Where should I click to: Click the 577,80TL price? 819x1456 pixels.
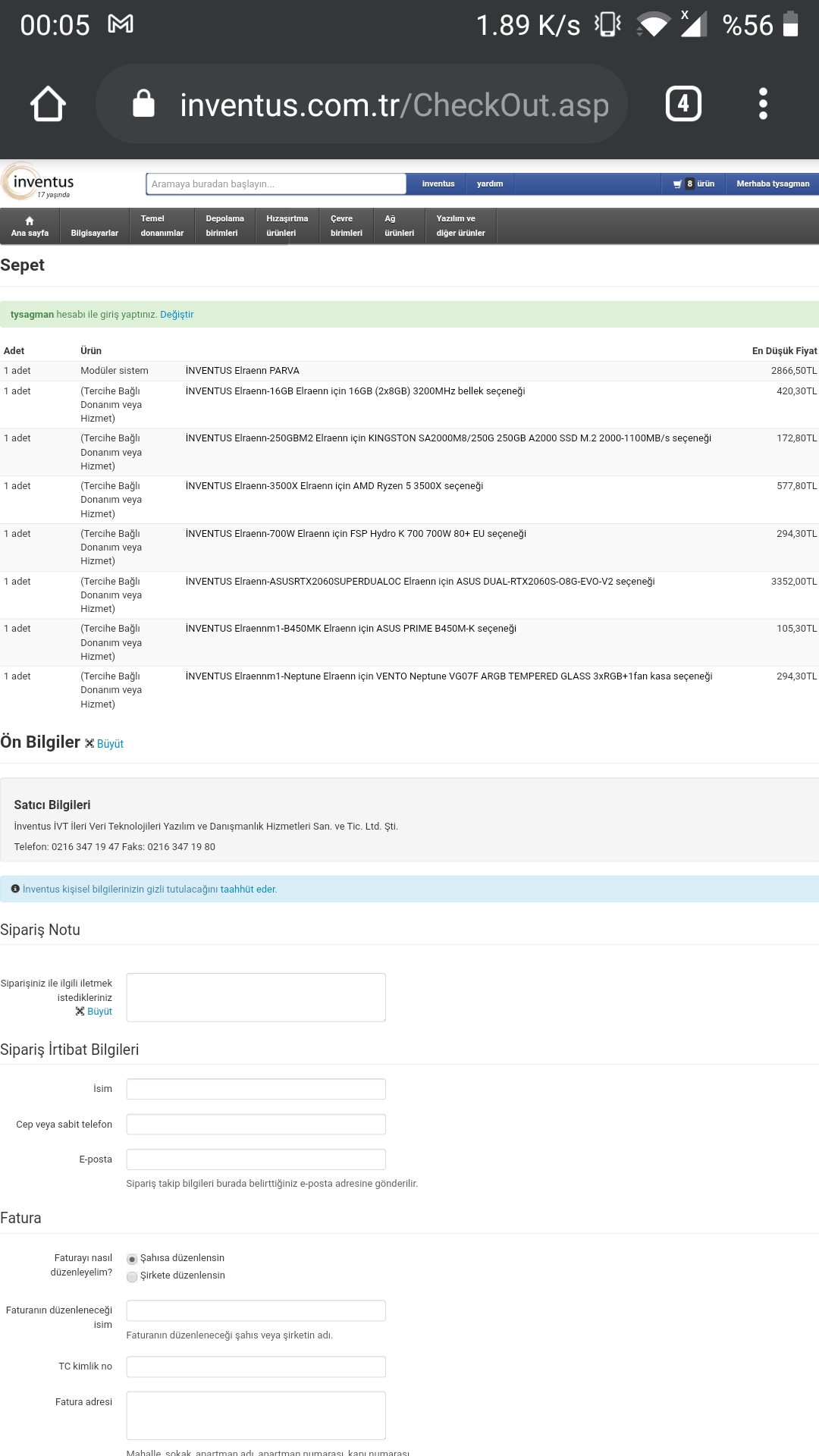click(x=797, y=486)
